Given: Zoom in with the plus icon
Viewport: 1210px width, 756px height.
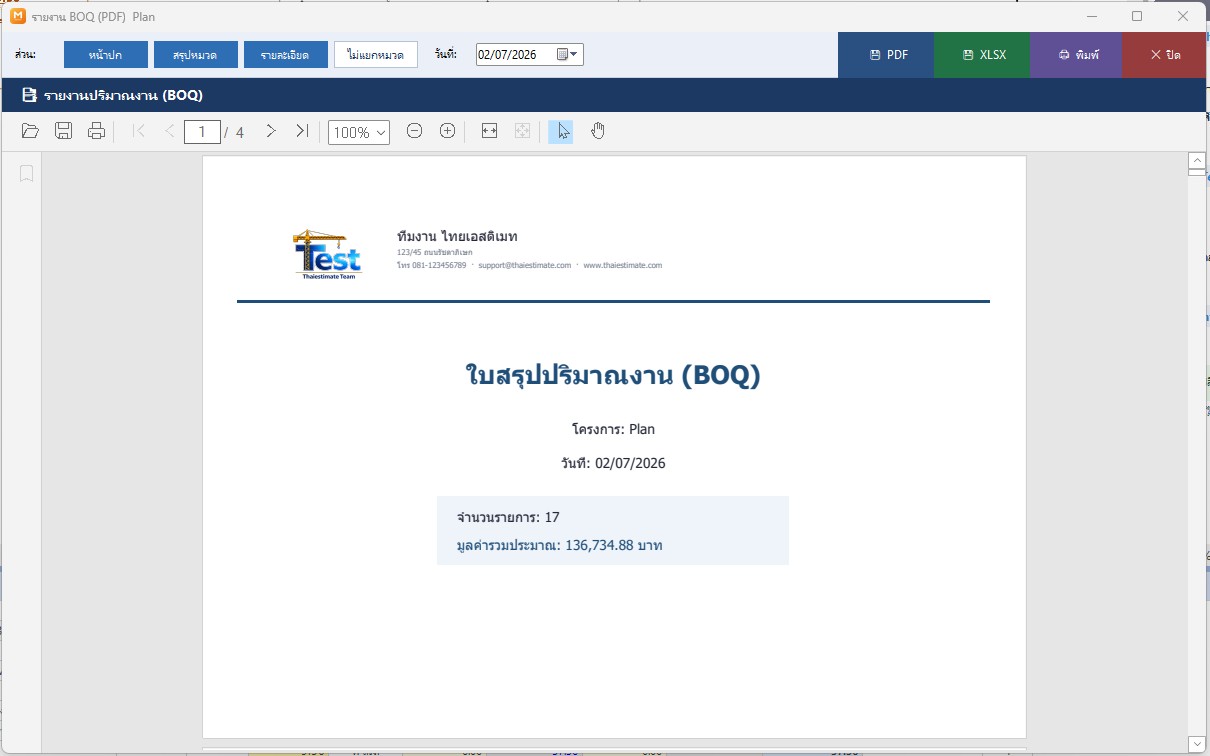Looking at the screenshot, I should (x=448, y=131).
